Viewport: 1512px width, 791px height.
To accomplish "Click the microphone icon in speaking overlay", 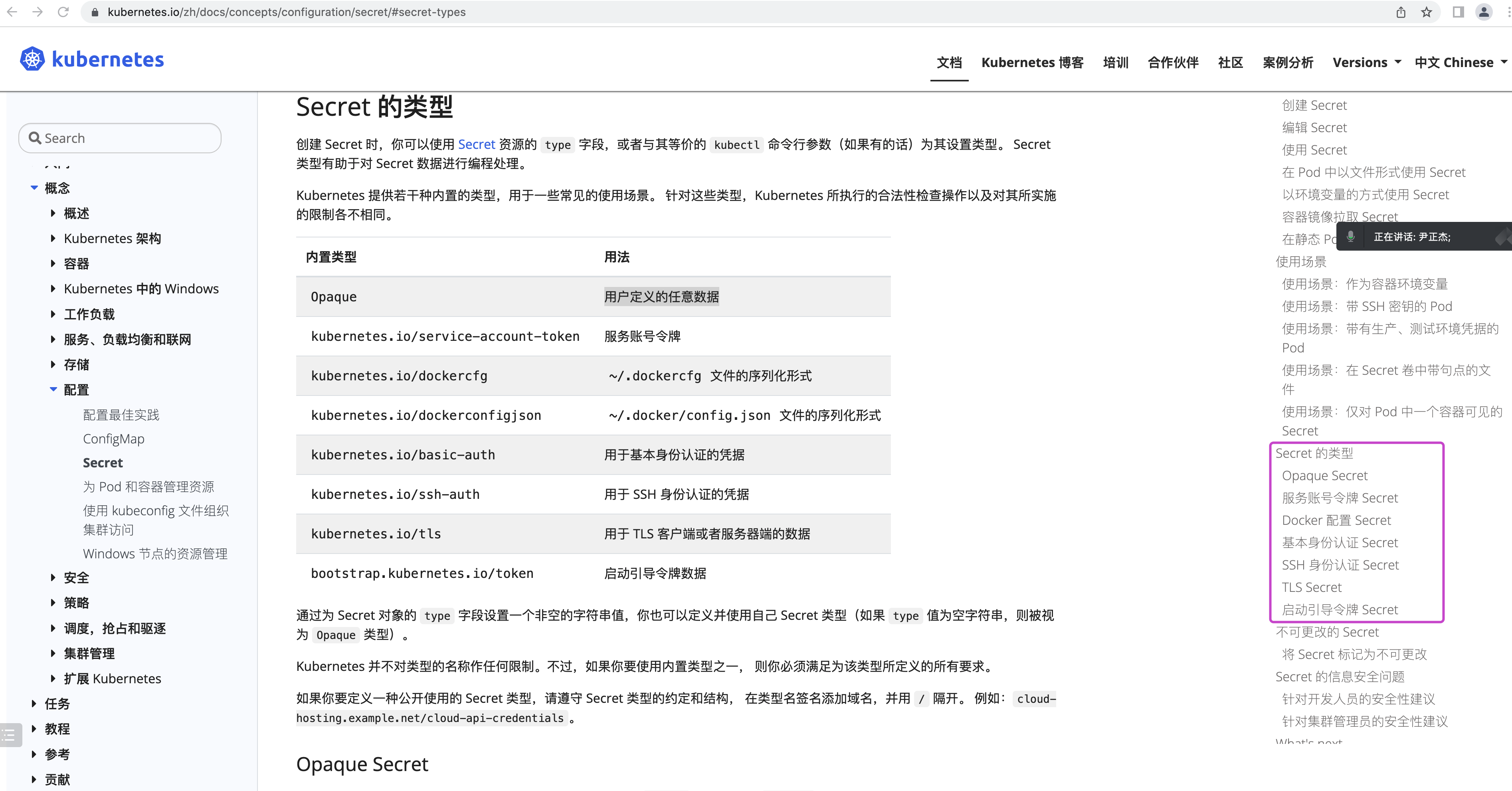I will pyautogui.click(x=1351, y=237).
